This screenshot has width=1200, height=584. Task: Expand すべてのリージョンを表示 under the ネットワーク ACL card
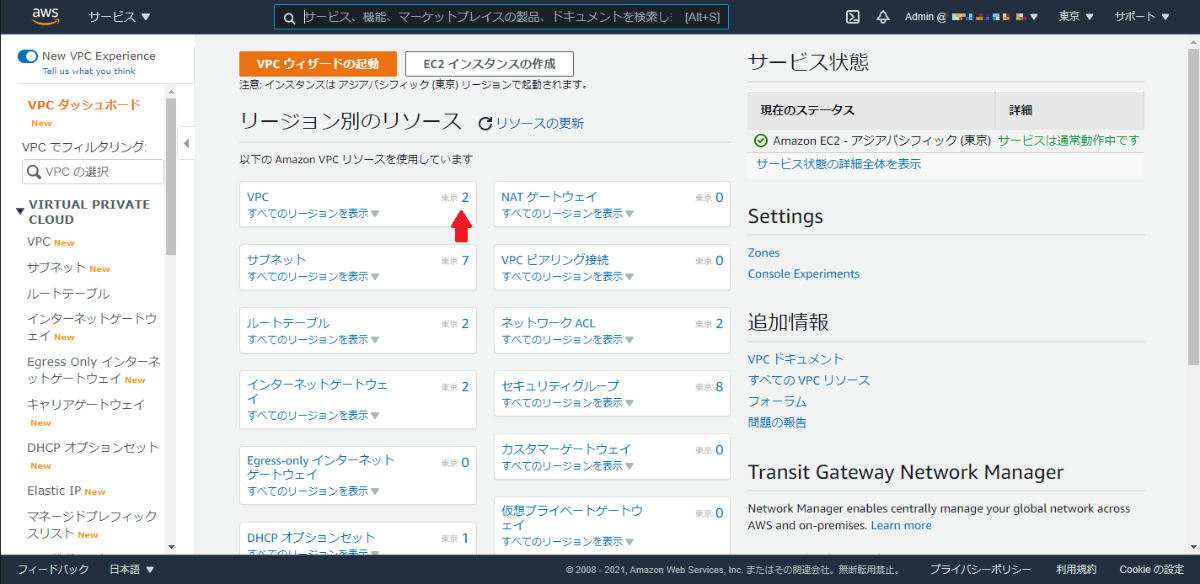tap(567, 339)
